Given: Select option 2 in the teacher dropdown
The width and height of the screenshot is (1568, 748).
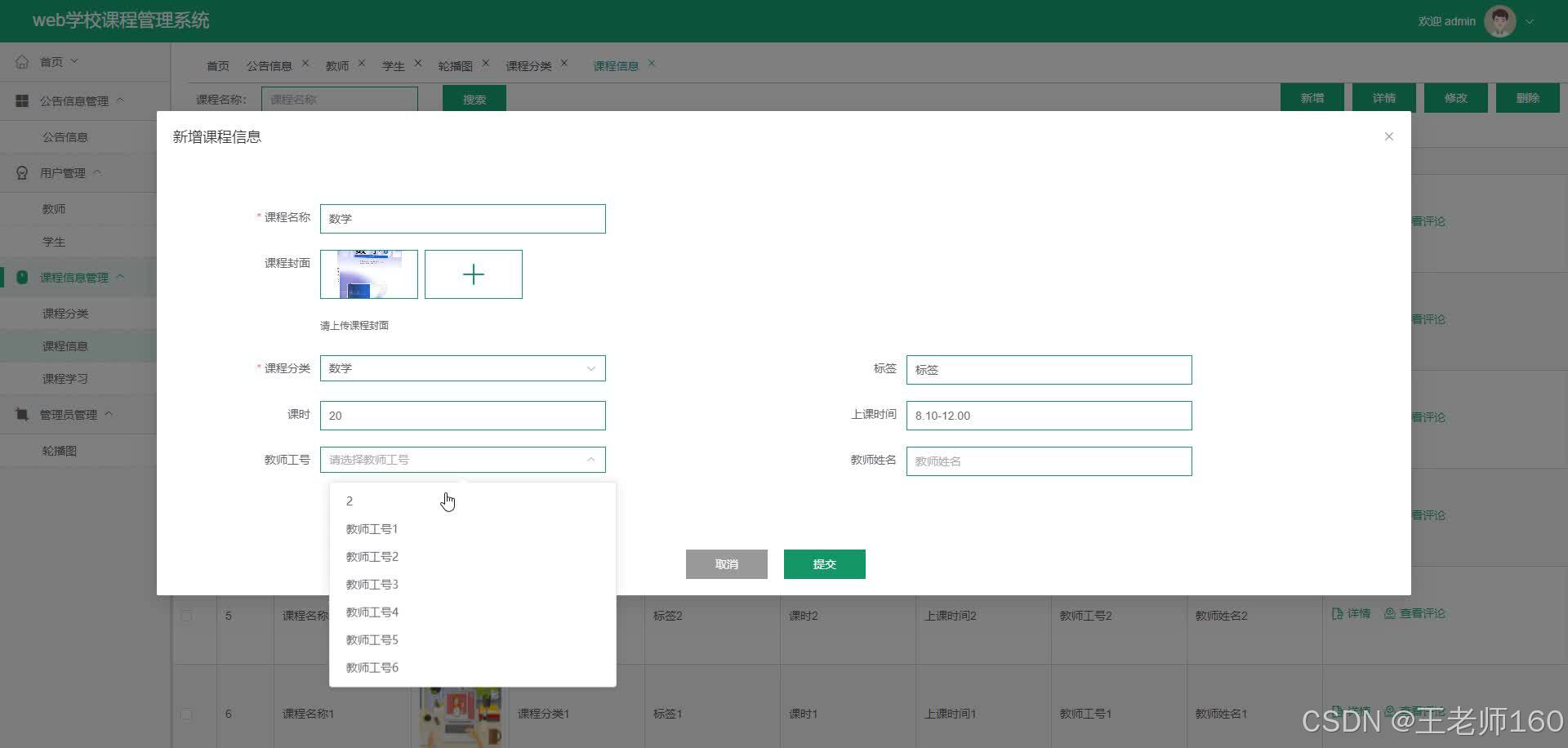Looking at the screenshot, I should point(473,501).
